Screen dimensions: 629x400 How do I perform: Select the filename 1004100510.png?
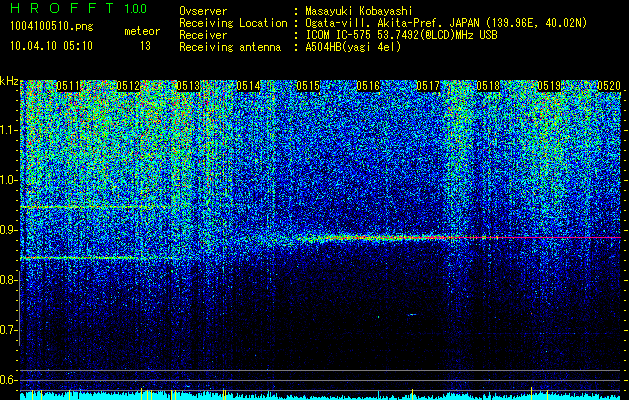pos(52,26)
